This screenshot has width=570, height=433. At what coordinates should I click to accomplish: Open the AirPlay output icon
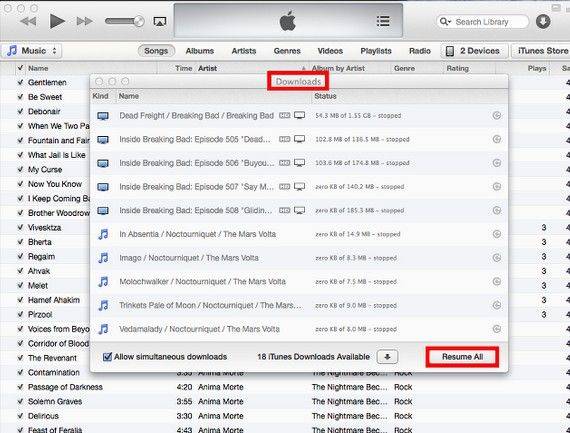click(x=160, y=21)
